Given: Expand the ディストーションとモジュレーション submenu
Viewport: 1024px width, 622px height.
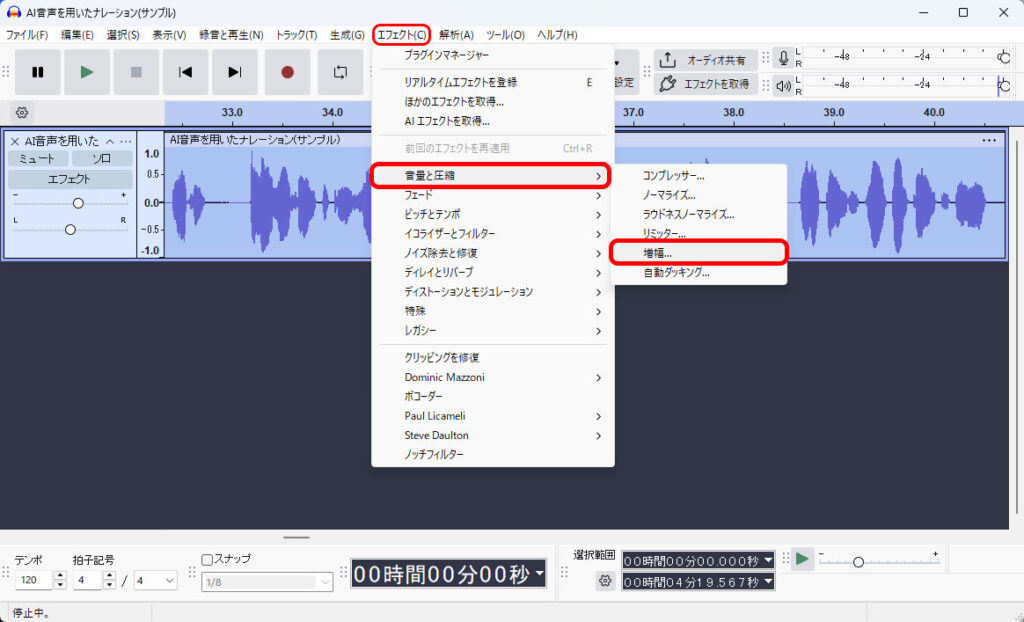Looking at the screenshot, I should coord(493,292).
